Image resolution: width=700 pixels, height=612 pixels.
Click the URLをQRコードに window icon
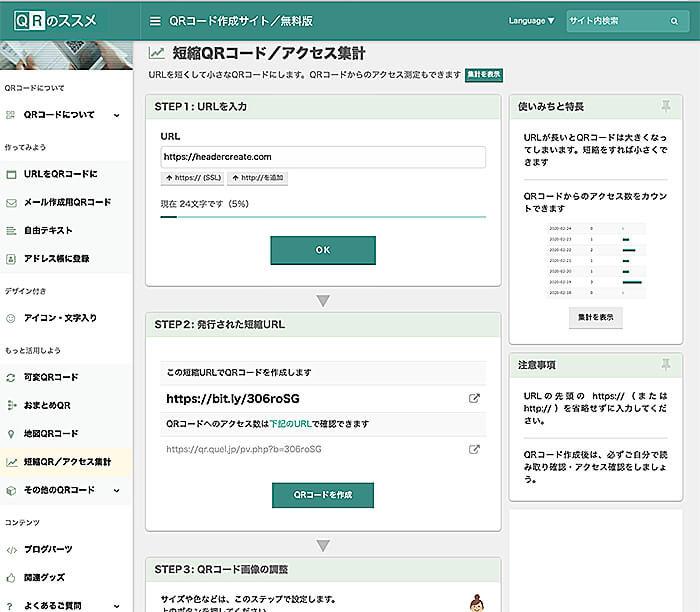pyautogui.click(x=11, y=174)
